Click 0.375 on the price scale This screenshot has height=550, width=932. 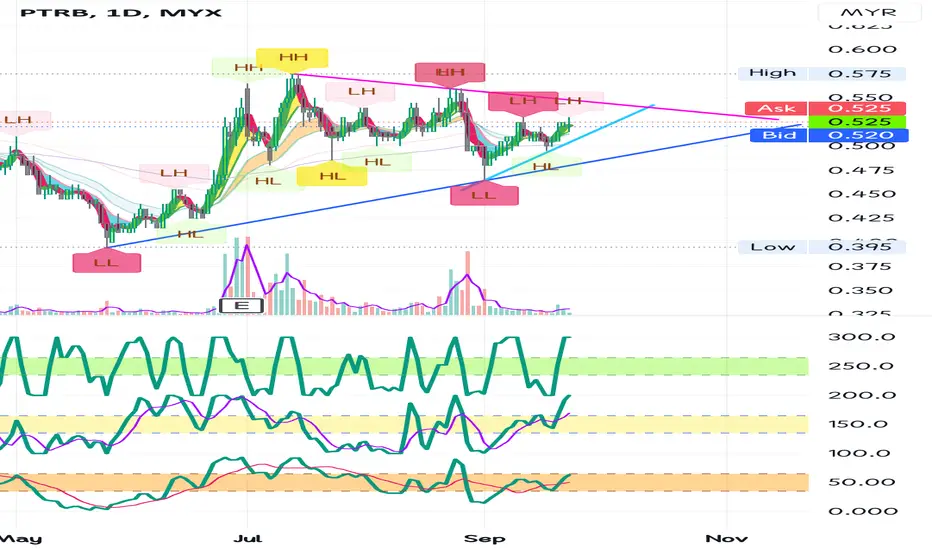pyautogui.click(x=862, y=266)
